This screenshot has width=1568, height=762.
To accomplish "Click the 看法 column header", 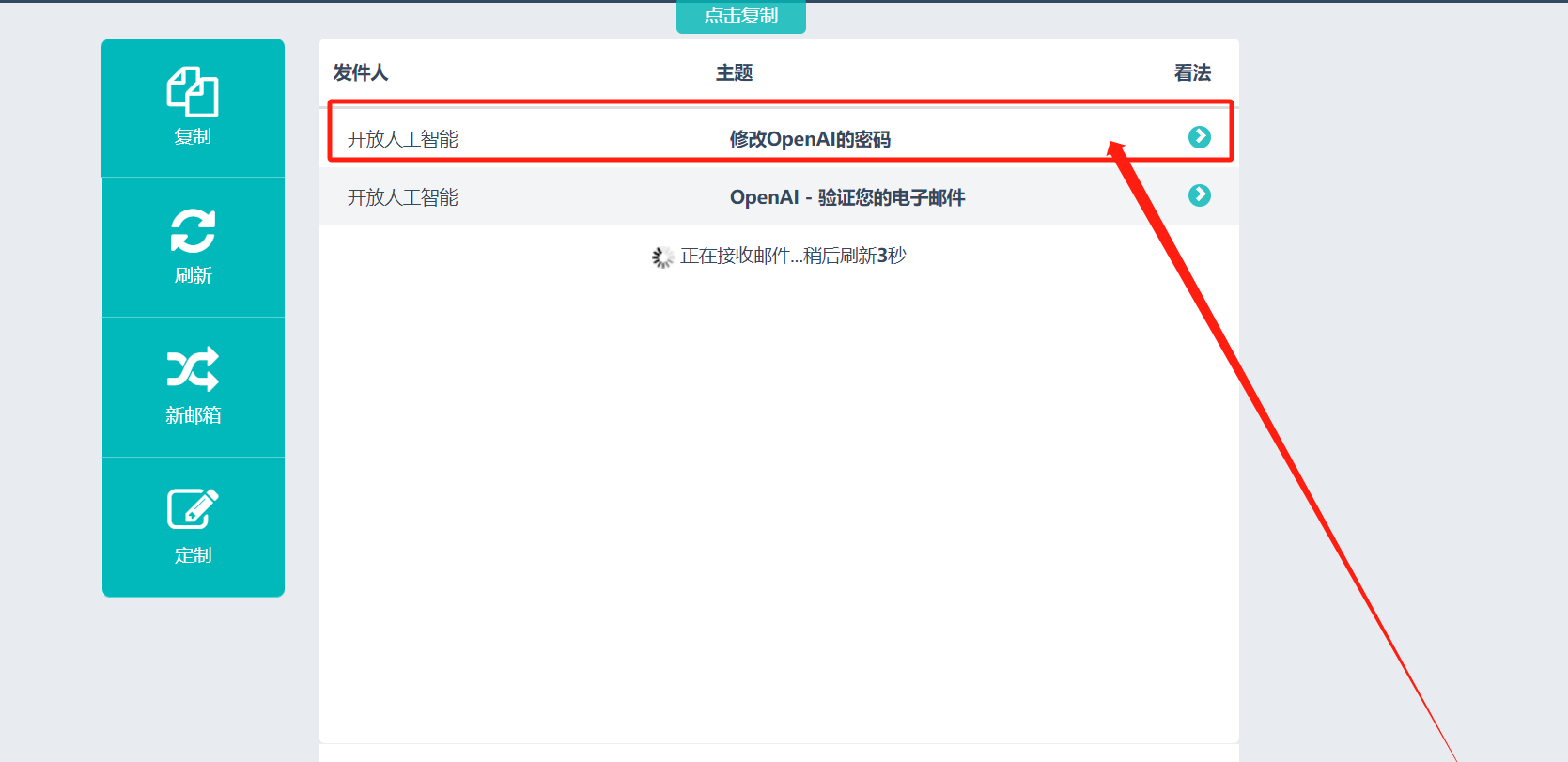I will tap(1192, 72).
